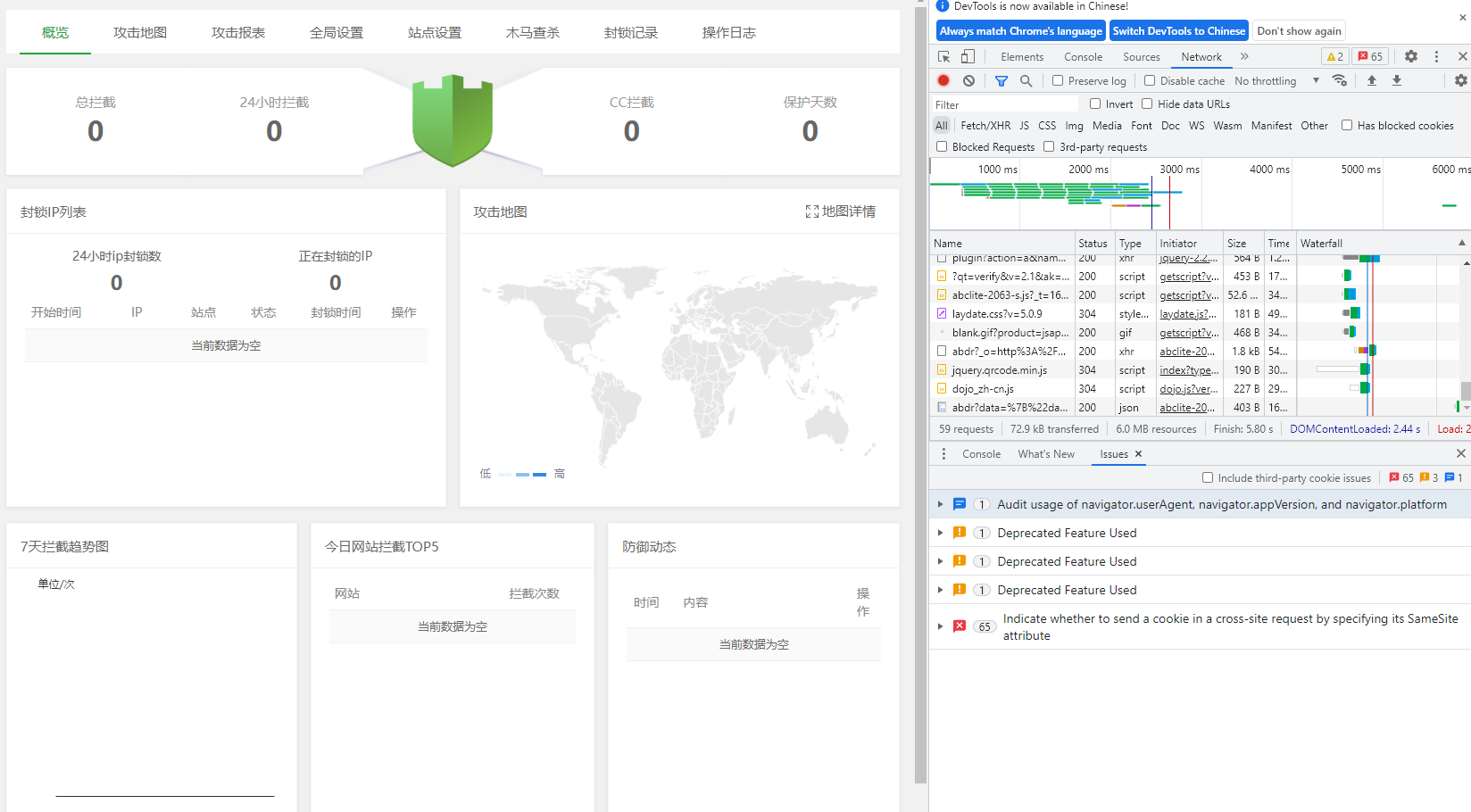Screen dimensions: 1471x812
Task: Open 地图详情 map details link
Action: [841, 211]
